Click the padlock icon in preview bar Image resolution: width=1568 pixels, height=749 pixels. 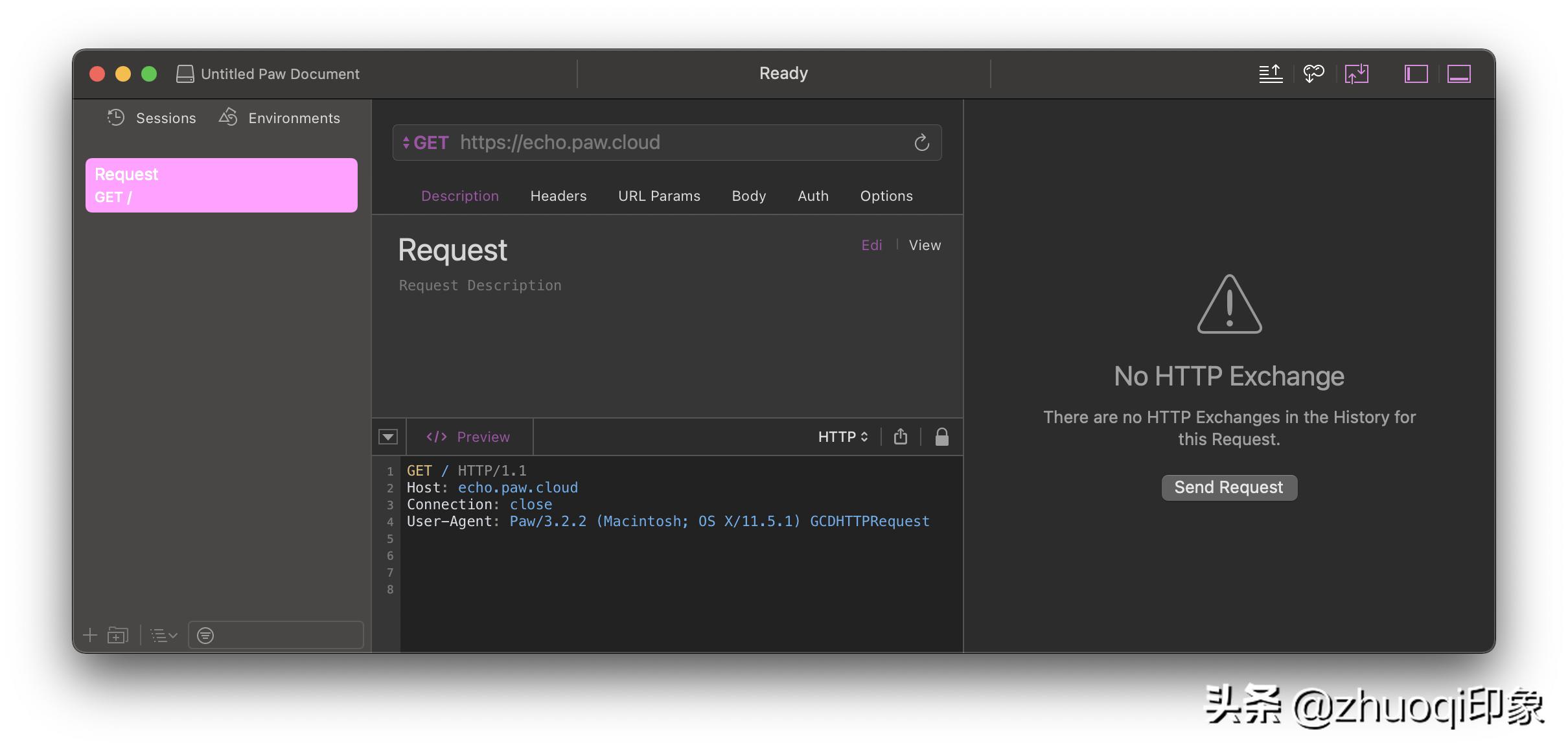pyautogui.click(x=941, y=437)
